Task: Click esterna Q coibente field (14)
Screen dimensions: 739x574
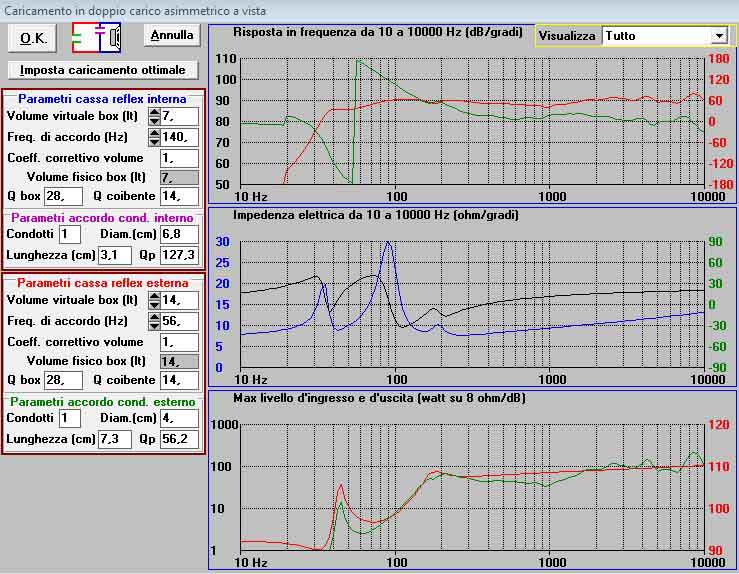Action: 180,380
